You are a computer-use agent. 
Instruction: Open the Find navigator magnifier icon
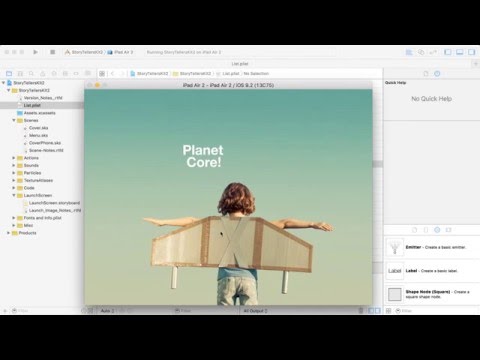(31, 73)
